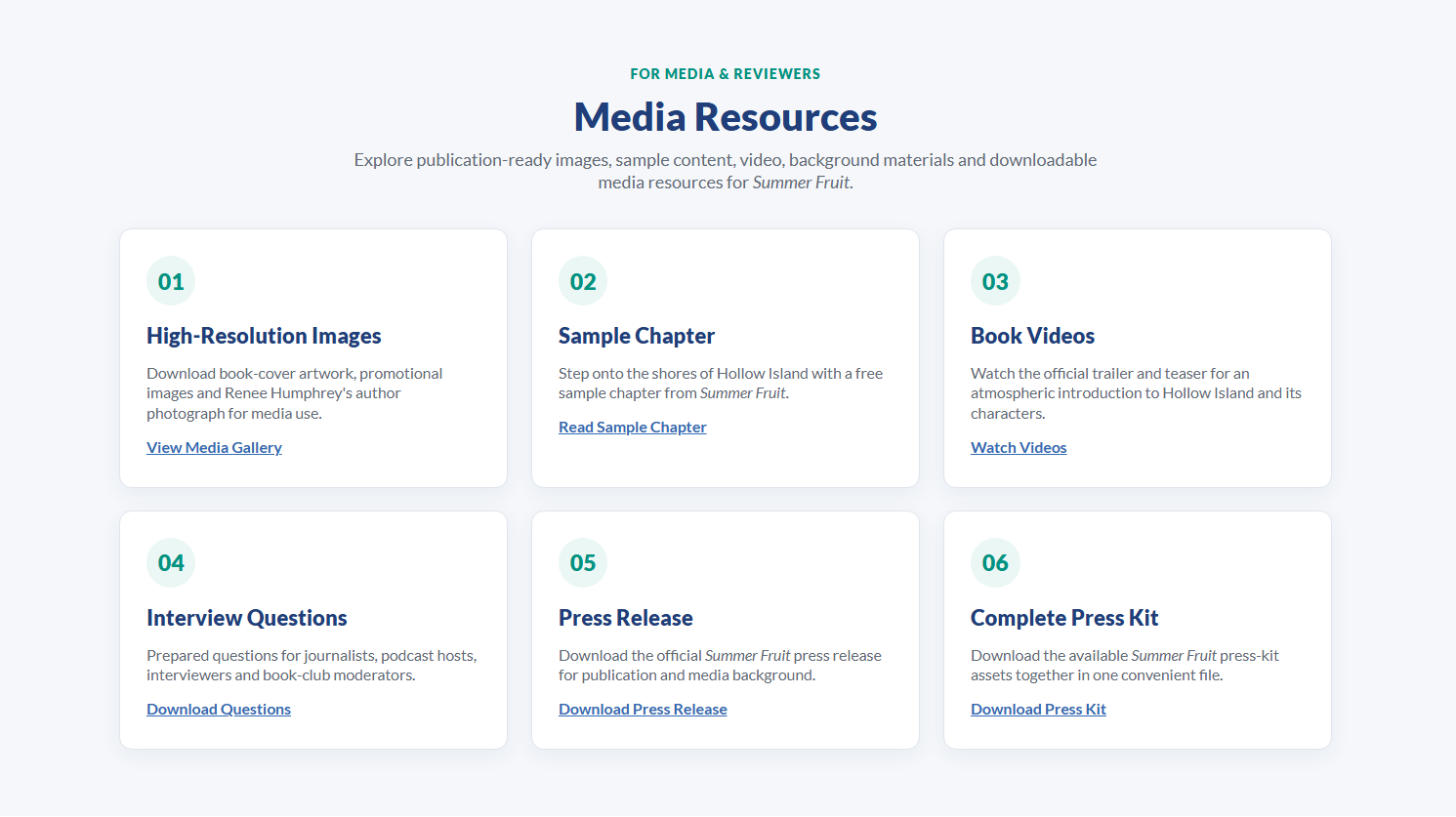Image resolution: width=1456 pixels, height=817 pixels.
Task: Open the View Media Gallery link
Action: pos(214,447)
